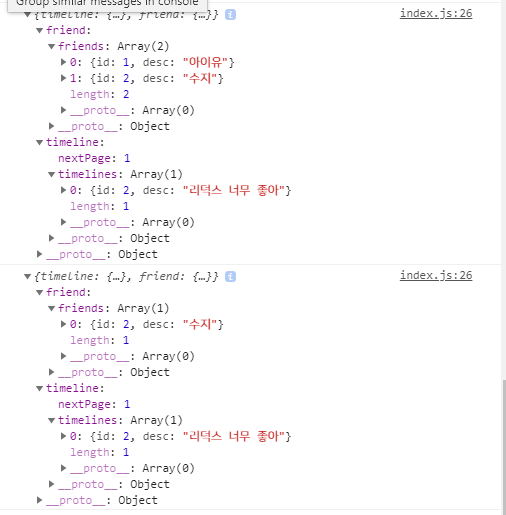Collapse the friends Array(2) node

51,46
